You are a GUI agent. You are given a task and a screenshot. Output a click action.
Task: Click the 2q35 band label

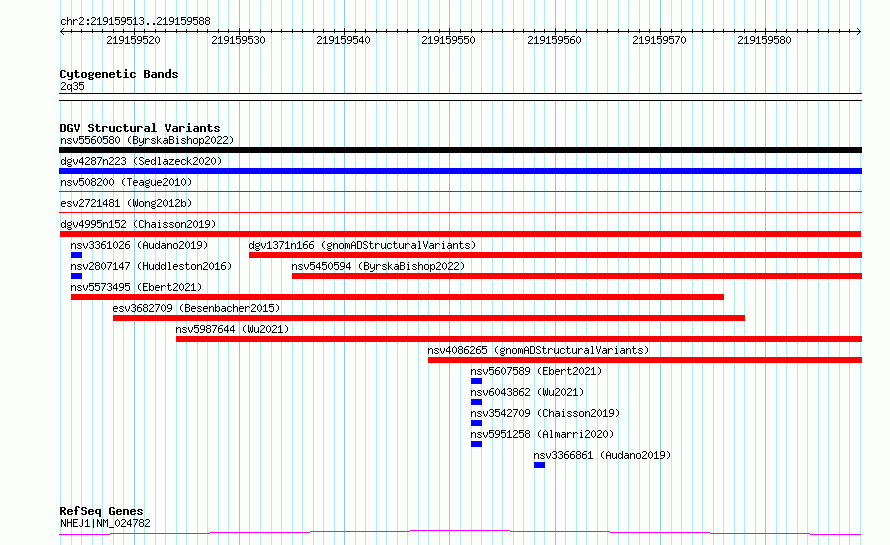pyautogui.click(x=72, y=86)
